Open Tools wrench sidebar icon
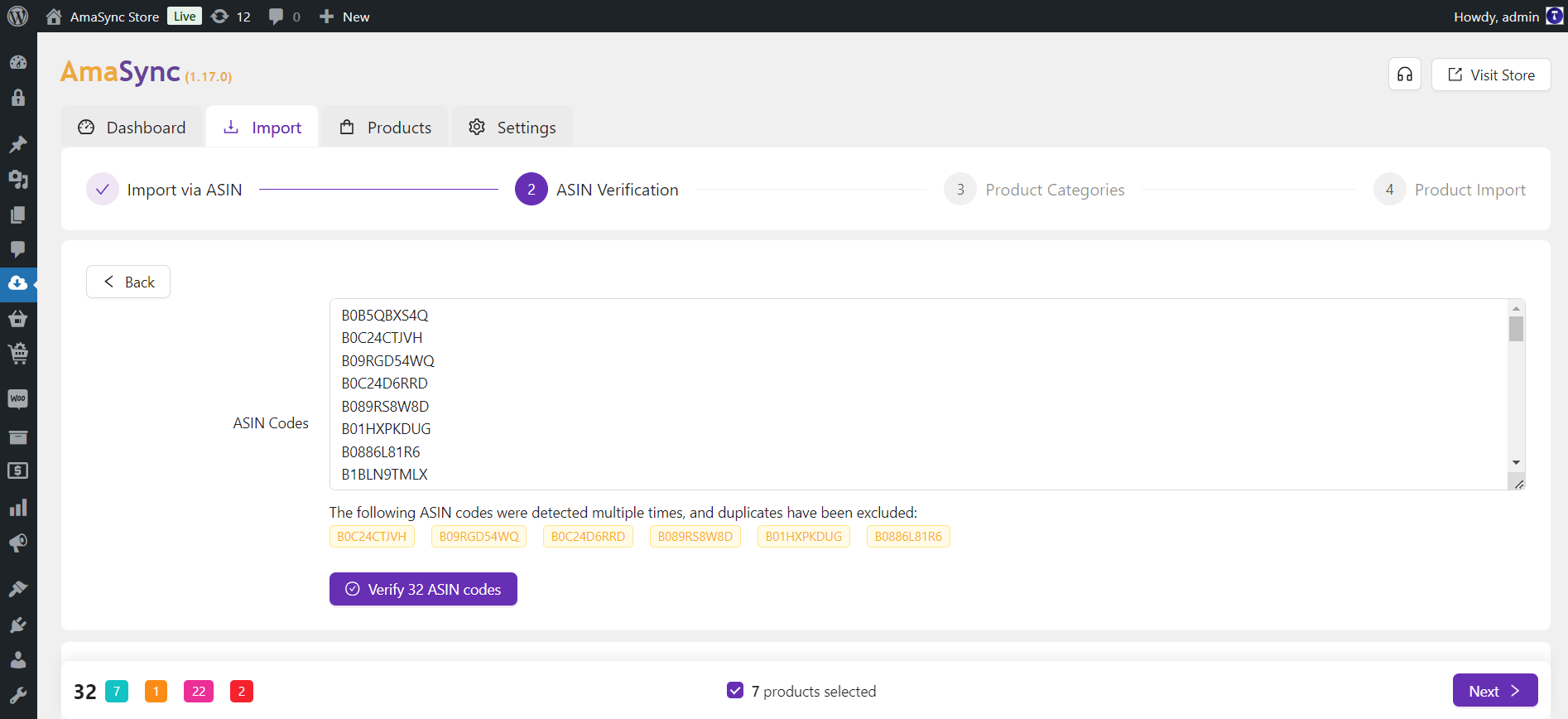Image resolution: width=1568 pixels, height=719 pixels. [18, 695]
